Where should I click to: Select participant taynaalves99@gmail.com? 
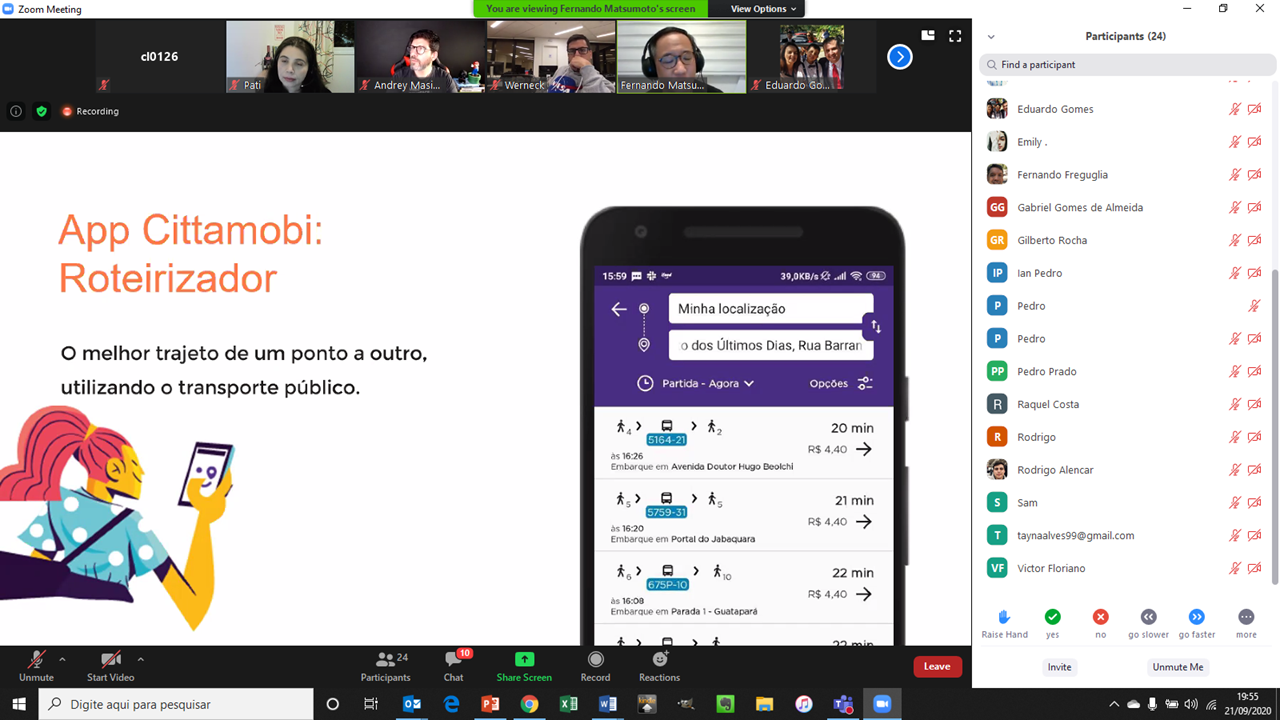click(1125, 535)
